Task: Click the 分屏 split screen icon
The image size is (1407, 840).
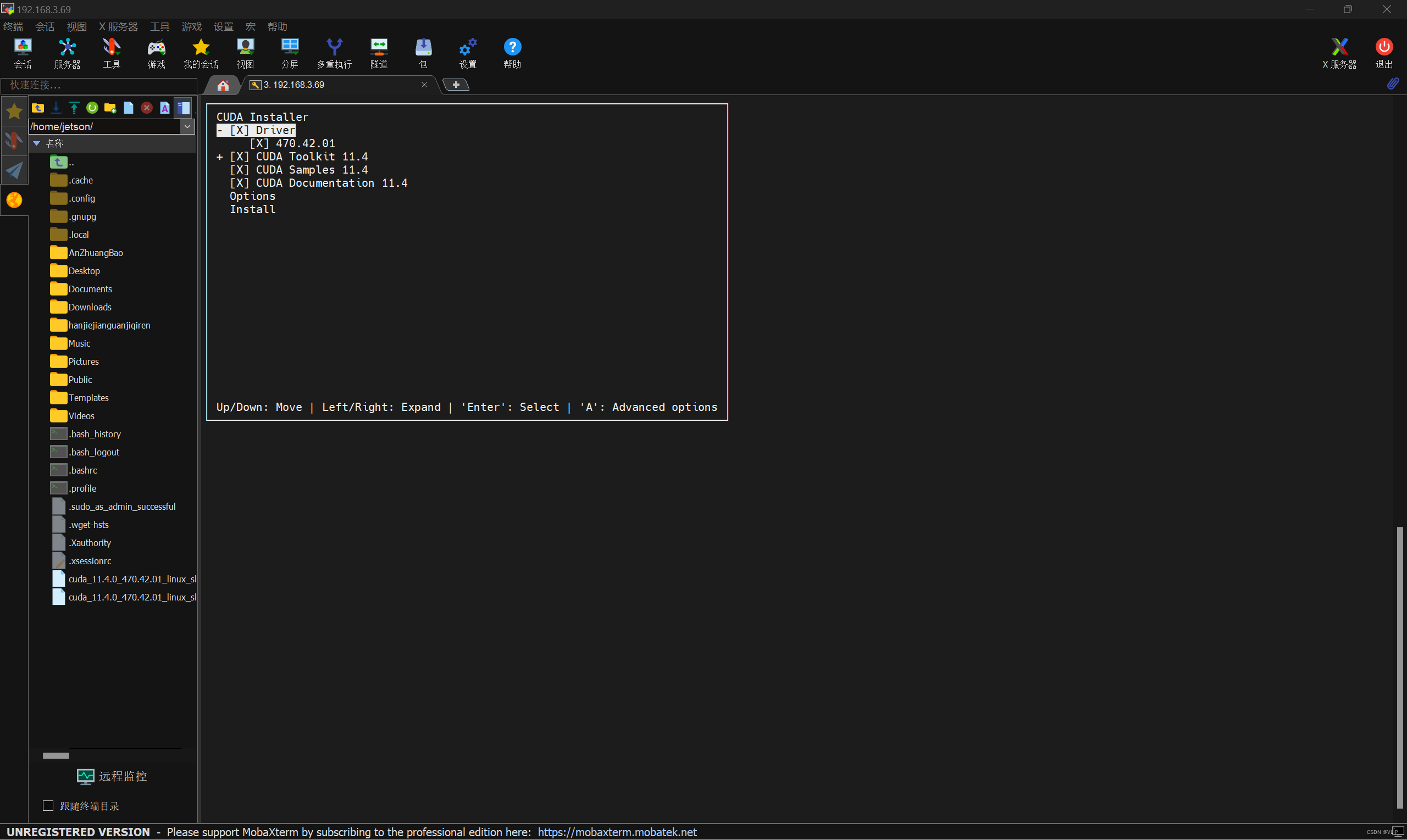Action: click(x=290, y=53)
